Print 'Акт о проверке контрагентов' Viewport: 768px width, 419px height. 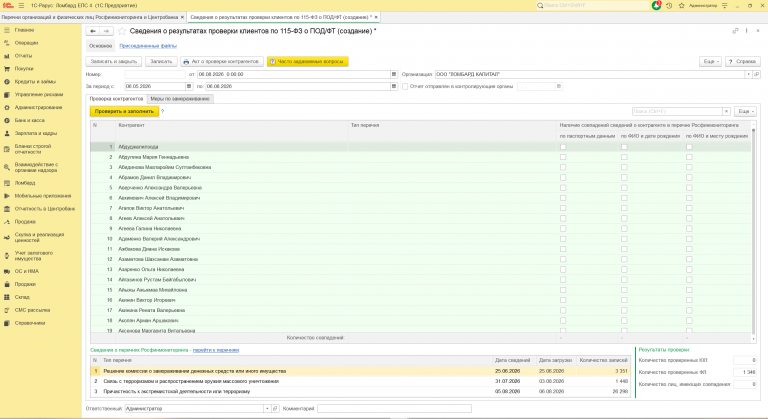(222, 62)
